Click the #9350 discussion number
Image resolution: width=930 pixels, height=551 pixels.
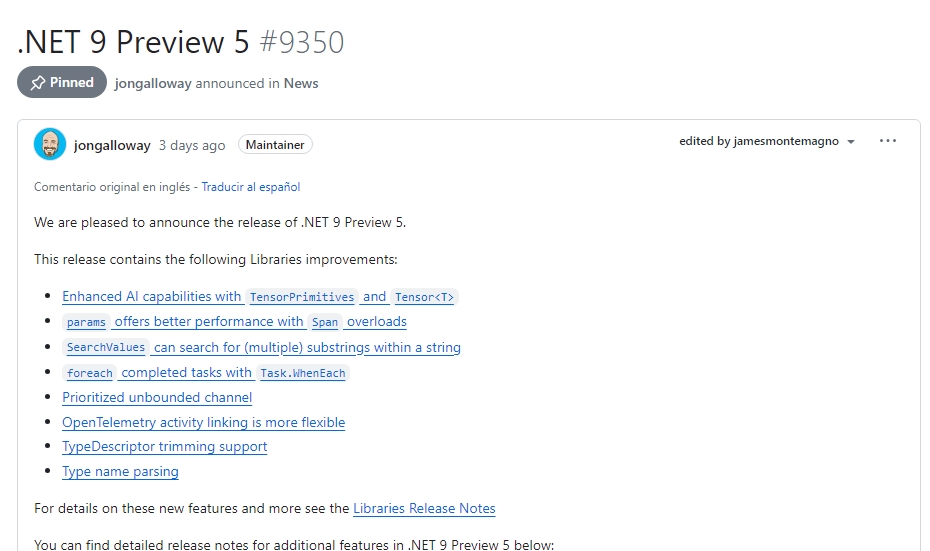pyautogui.click(x=302, y=42)
